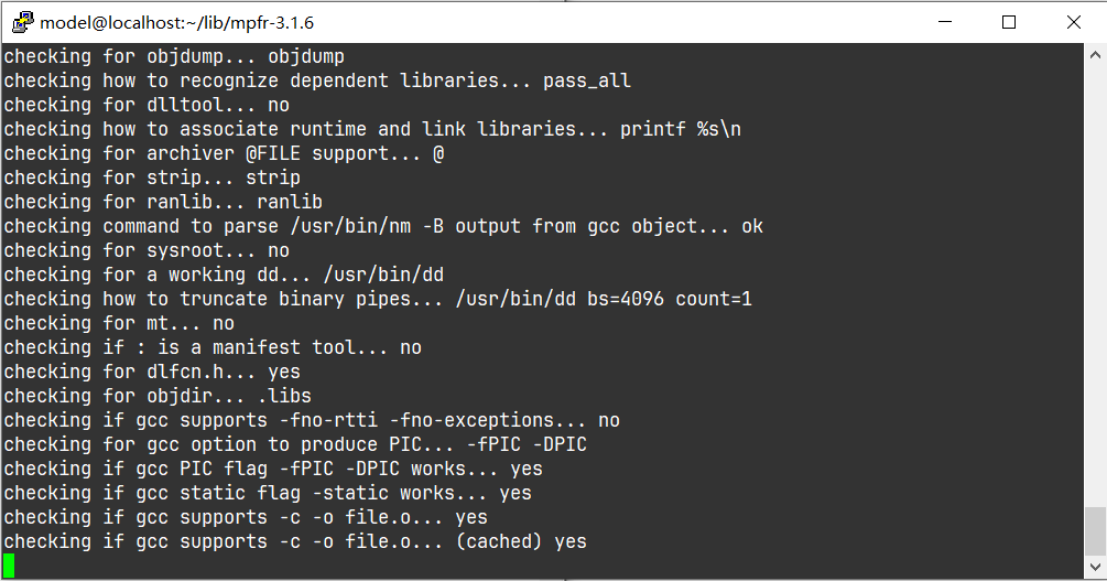
Task: Minimize the terminal window
Action: [x=945, y=22]
